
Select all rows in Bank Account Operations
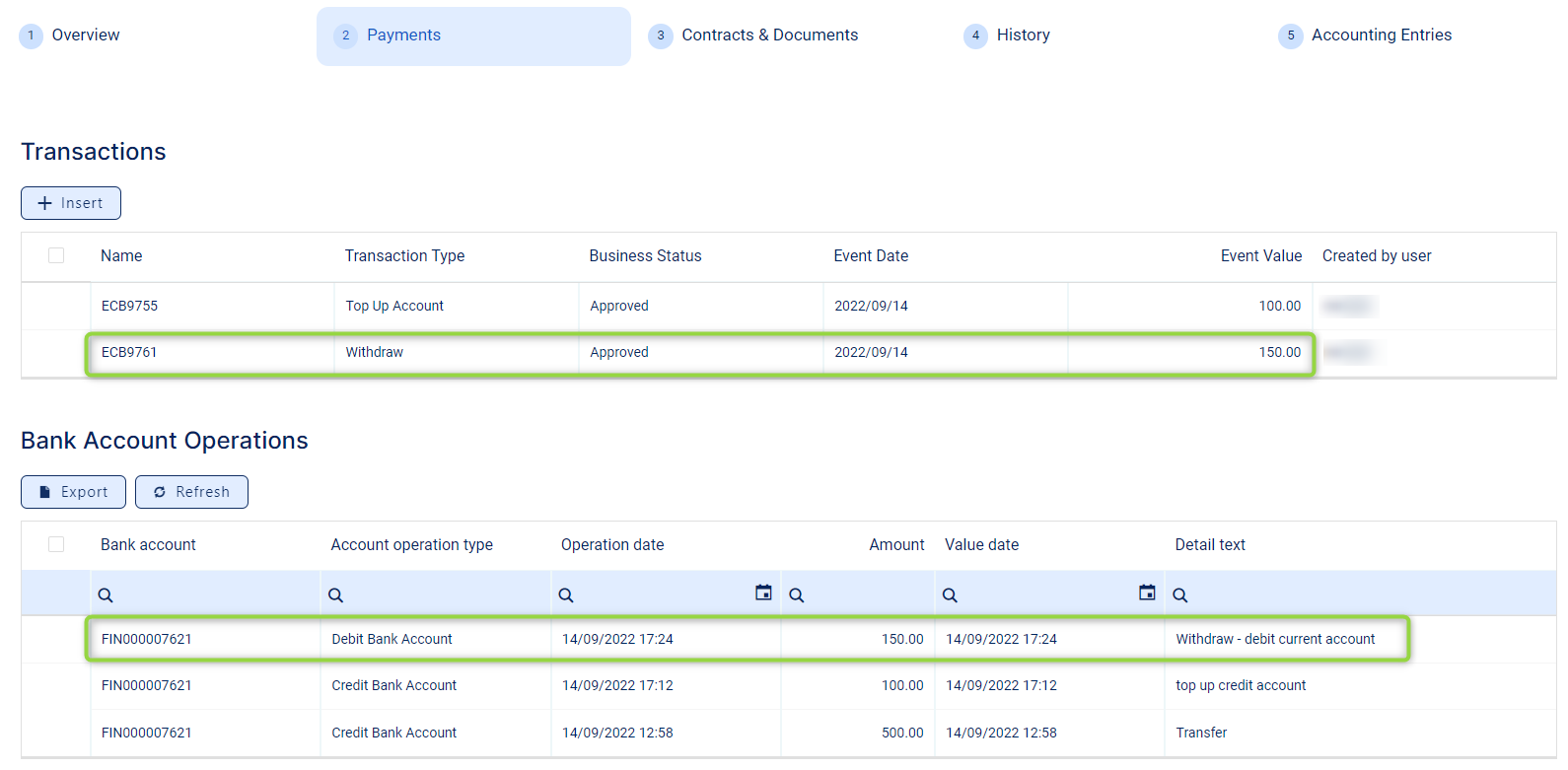coord(56,544)
